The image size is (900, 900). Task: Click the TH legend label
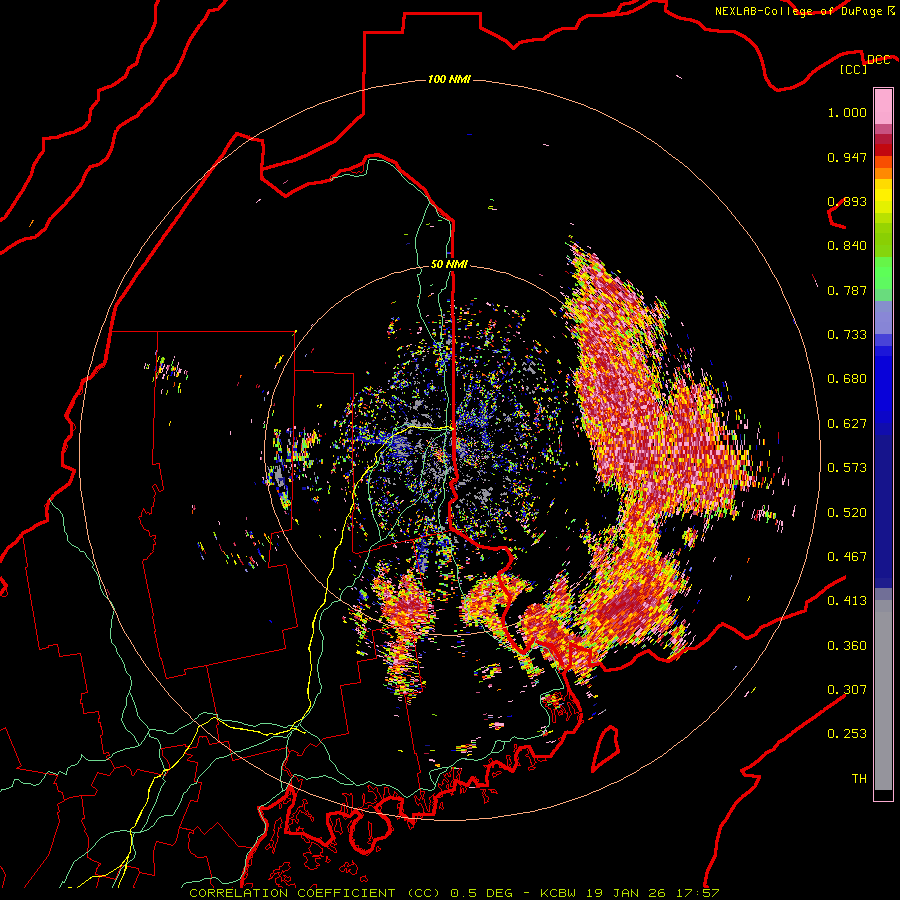click(x=859, y=779)
